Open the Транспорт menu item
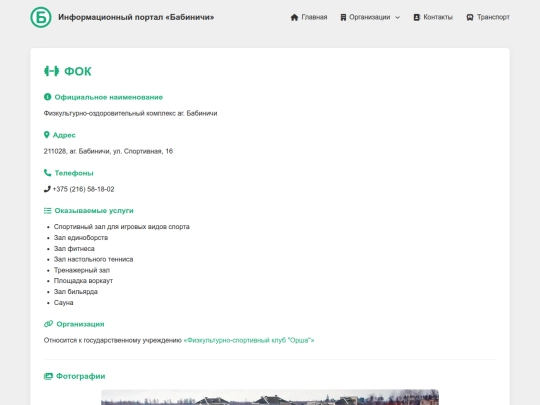The height and width of the screenshot is (405, 540). tap(493, 17)
